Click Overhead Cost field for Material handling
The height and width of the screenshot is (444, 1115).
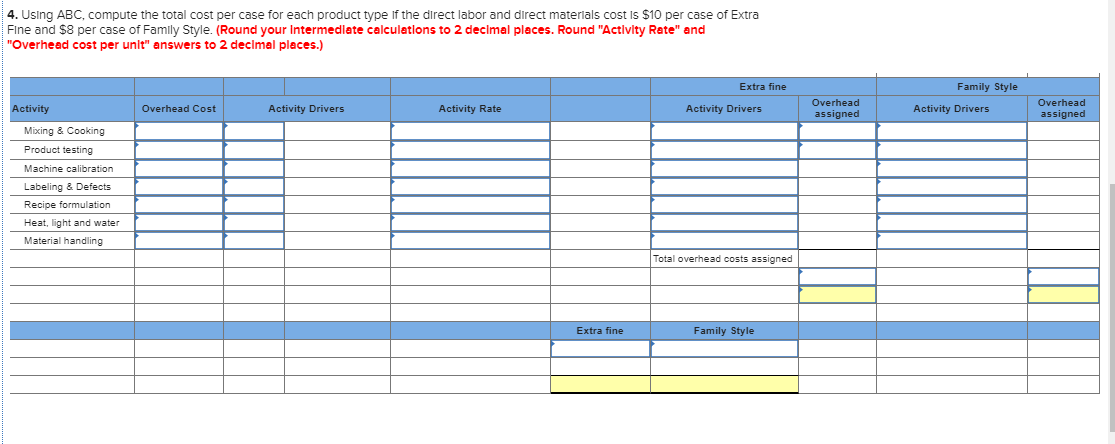click(x=179, y=240)
